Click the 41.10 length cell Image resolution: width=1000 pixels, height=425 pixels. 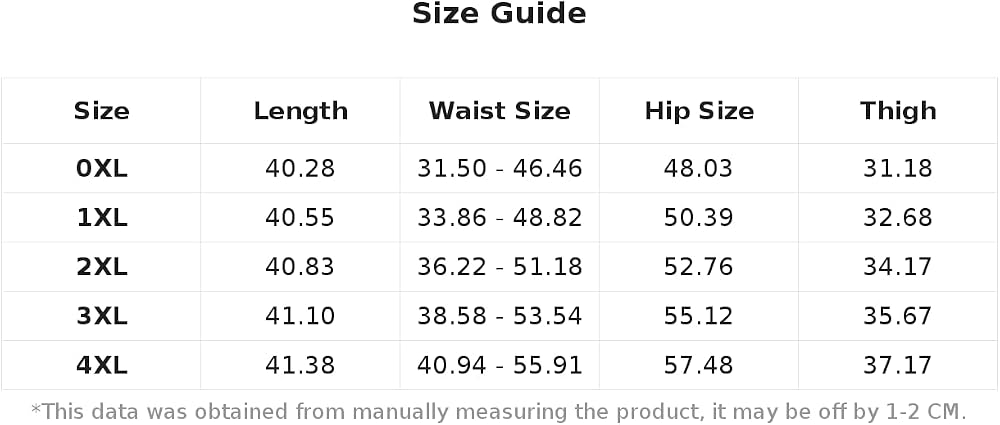click(x=300, y=316)
